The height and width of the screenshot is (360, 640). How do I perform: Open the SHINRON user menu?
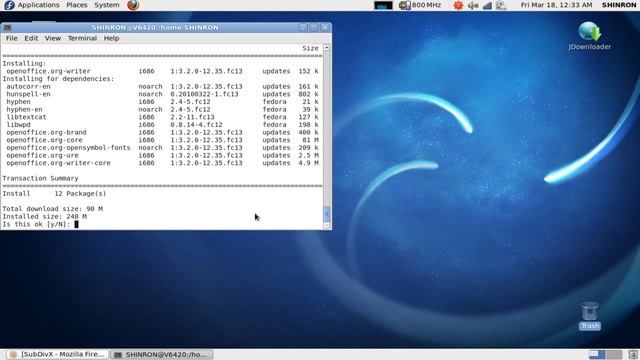click(619, 5)
